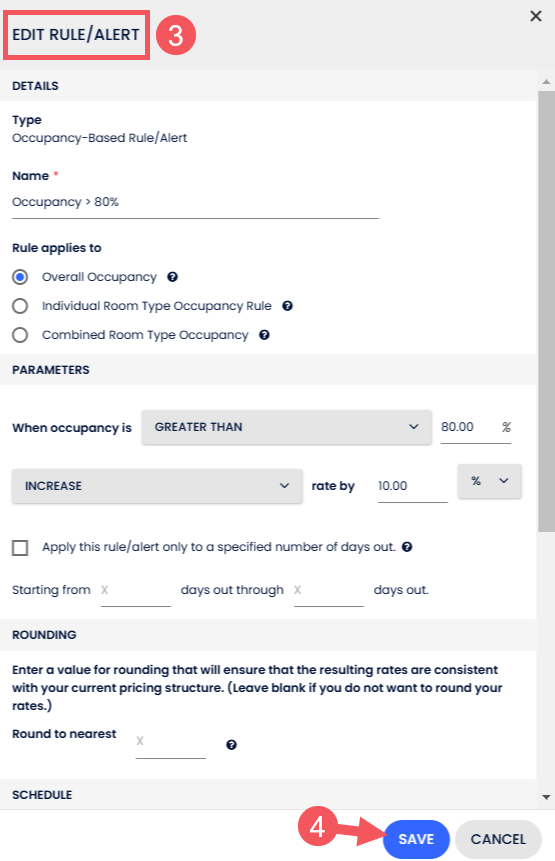This screenshot has height=861, width=555.
Task: Click scrollbar down arrow at the bottom
Action: 546,797
